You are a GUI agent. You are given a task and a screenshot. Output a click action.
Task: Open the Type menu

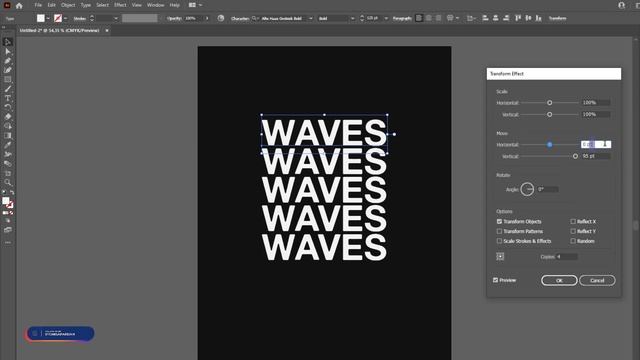[x=86, y=5]
